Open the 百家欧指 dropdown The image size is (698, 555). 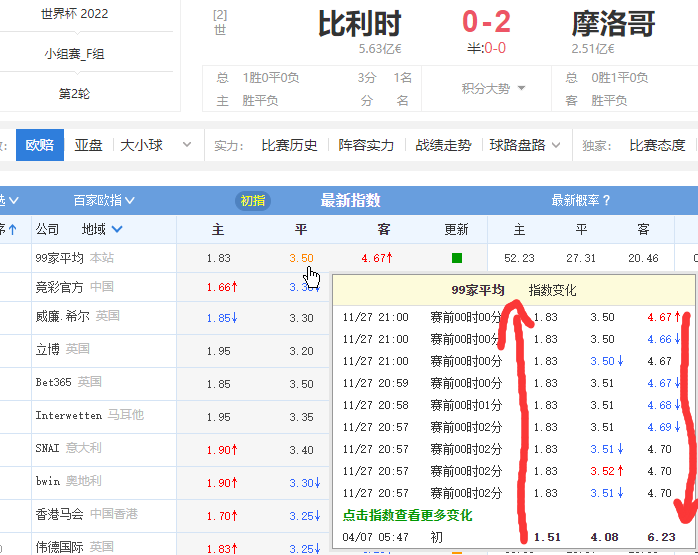click(104, 201)
